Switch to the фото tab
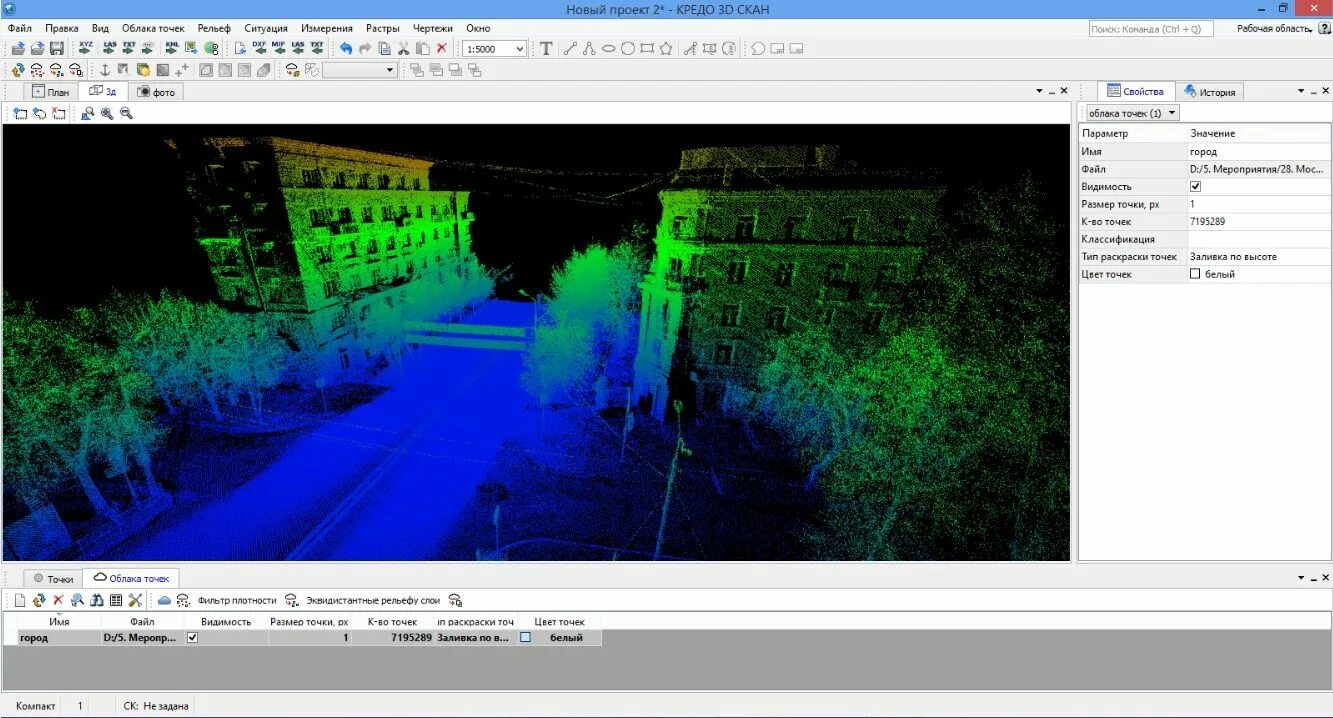 pyautogui.click(x=158, y=91)
